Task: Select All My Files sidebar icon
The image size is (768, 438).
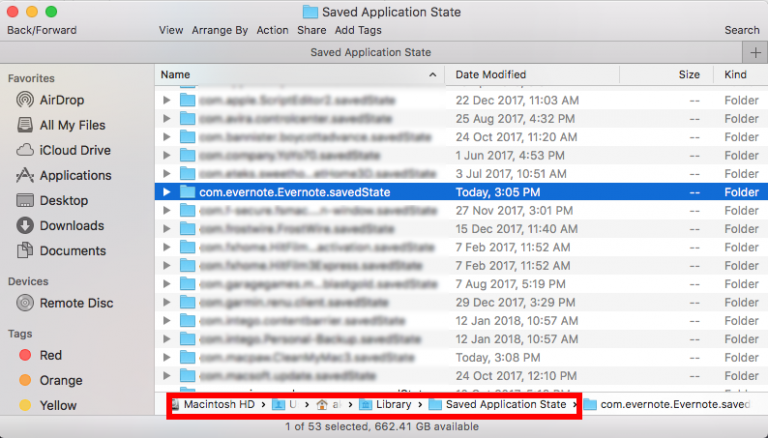Action: coord(25,125)
